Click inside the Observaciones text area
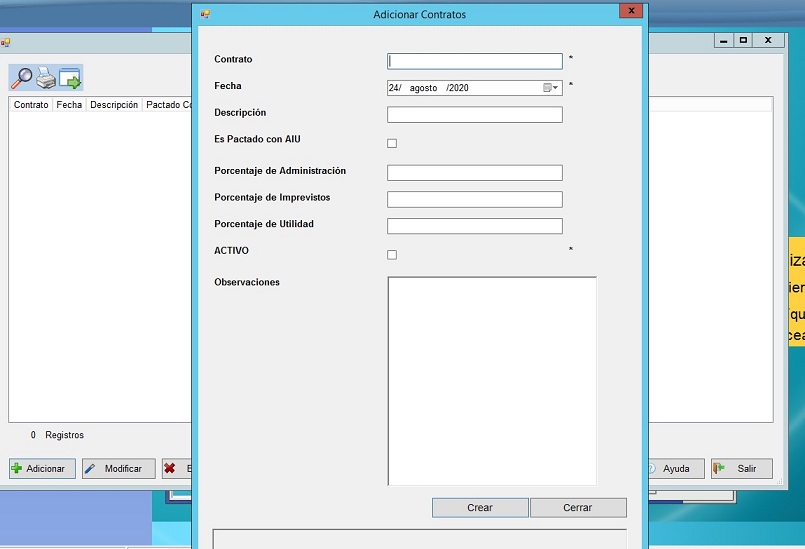This screenshot has width=805, height=549. point(492,380)
